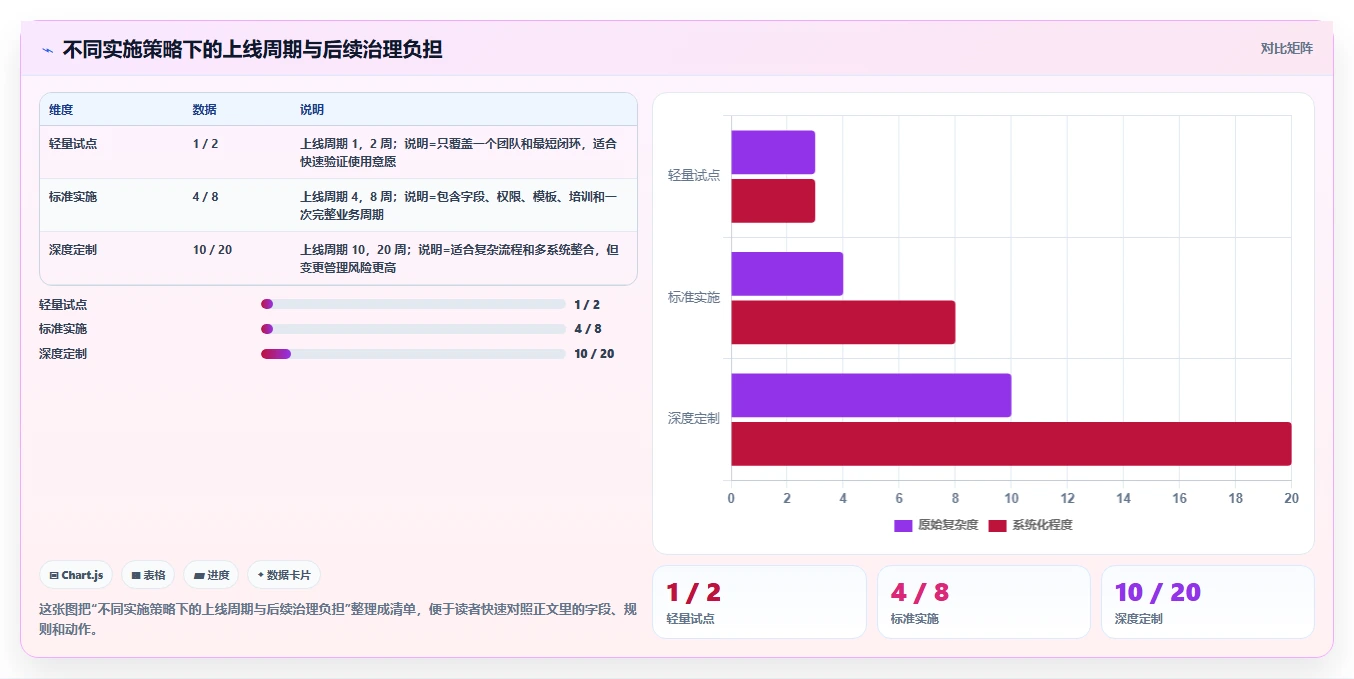The height and width of the screenshot is (679, 1354).
Task: Click the chart title 不同实施策略下的上线周期与后续治理负担
Action: tap(252, 49)
